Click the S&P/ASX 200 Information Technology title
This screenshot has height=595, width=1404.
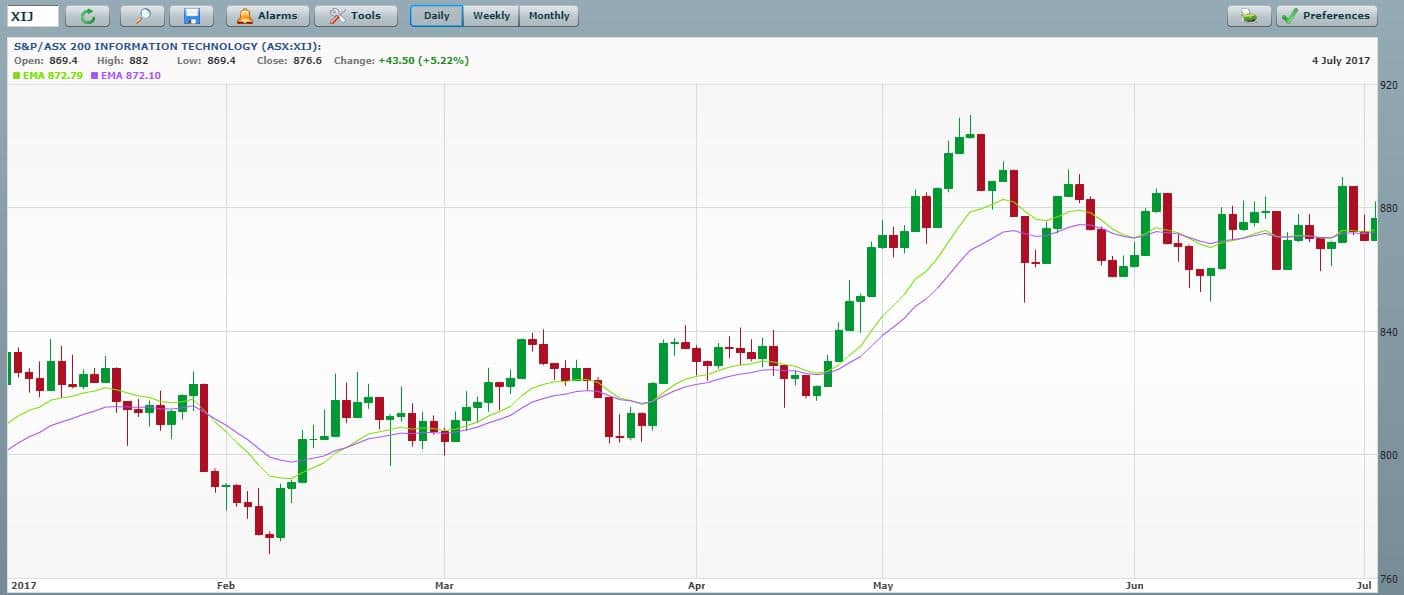(167, 46)
